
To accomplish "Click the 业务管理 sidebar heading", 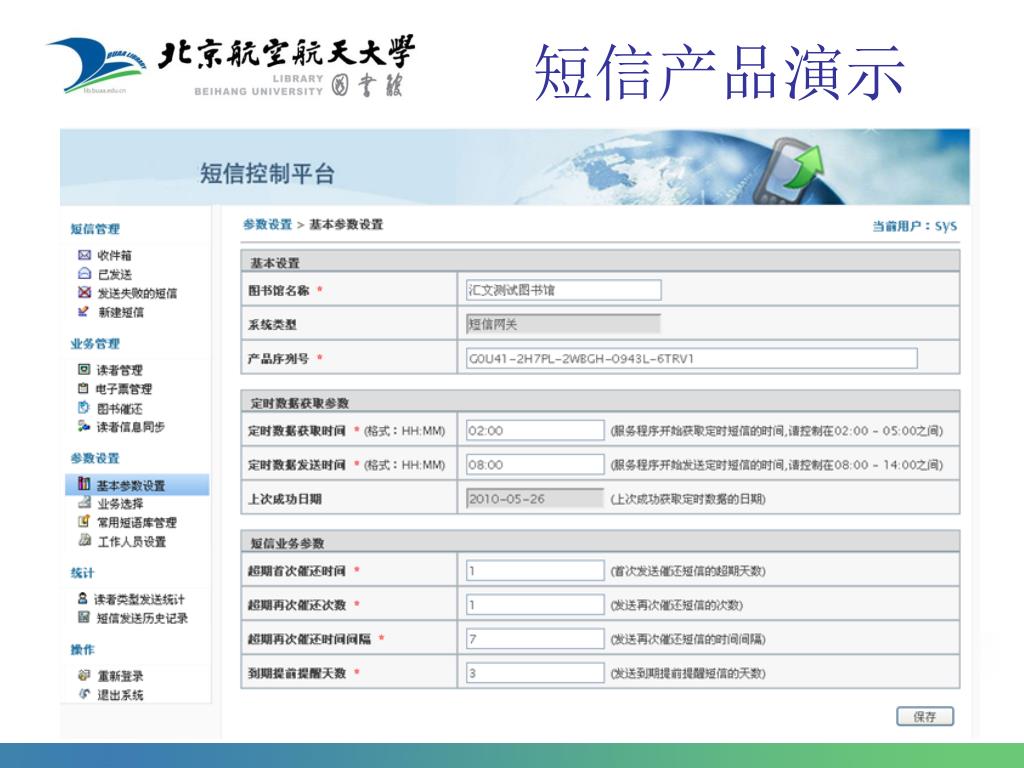I will coord(95,344).
